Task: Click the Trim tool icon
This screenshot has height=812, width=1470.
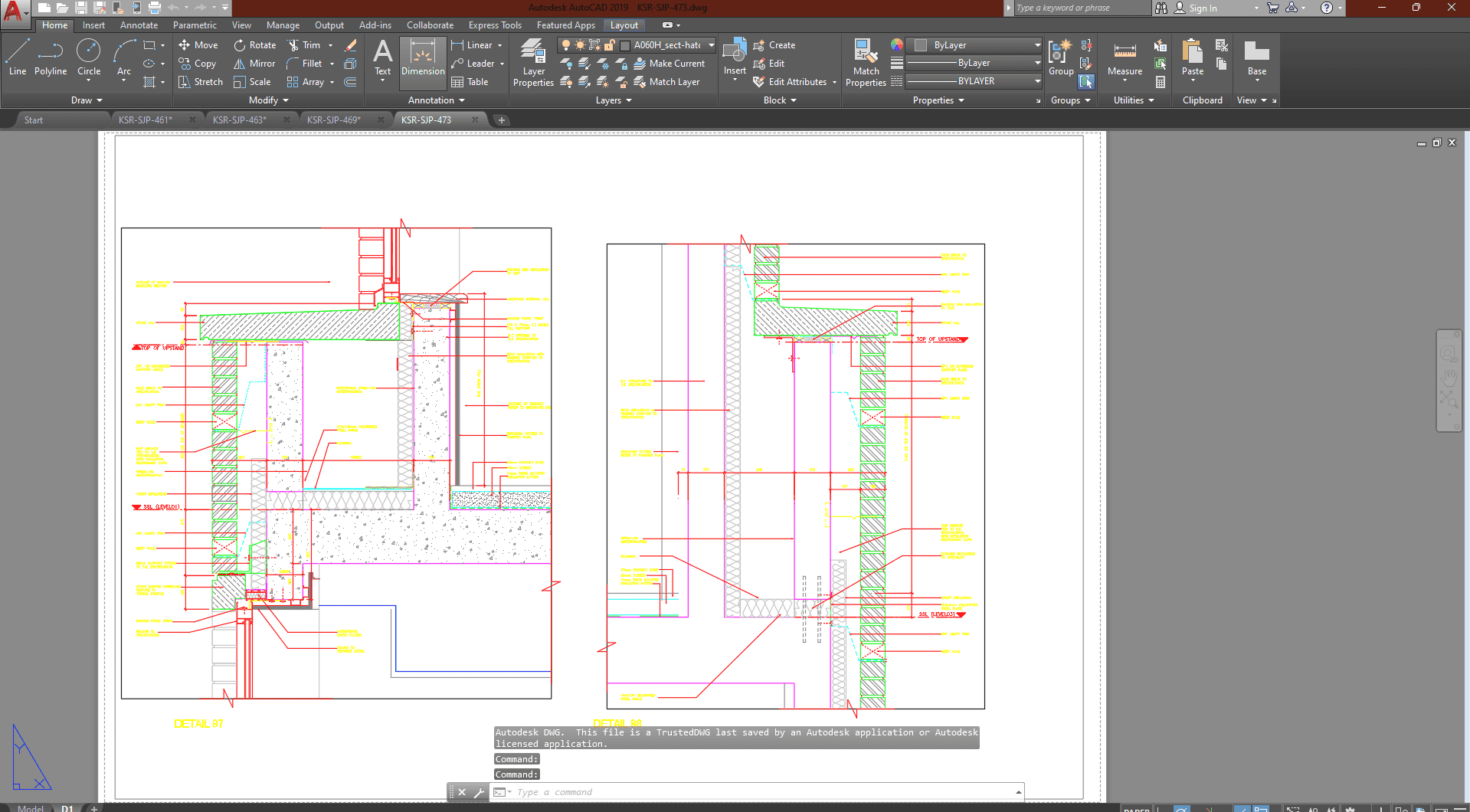Action: (293, 45)
